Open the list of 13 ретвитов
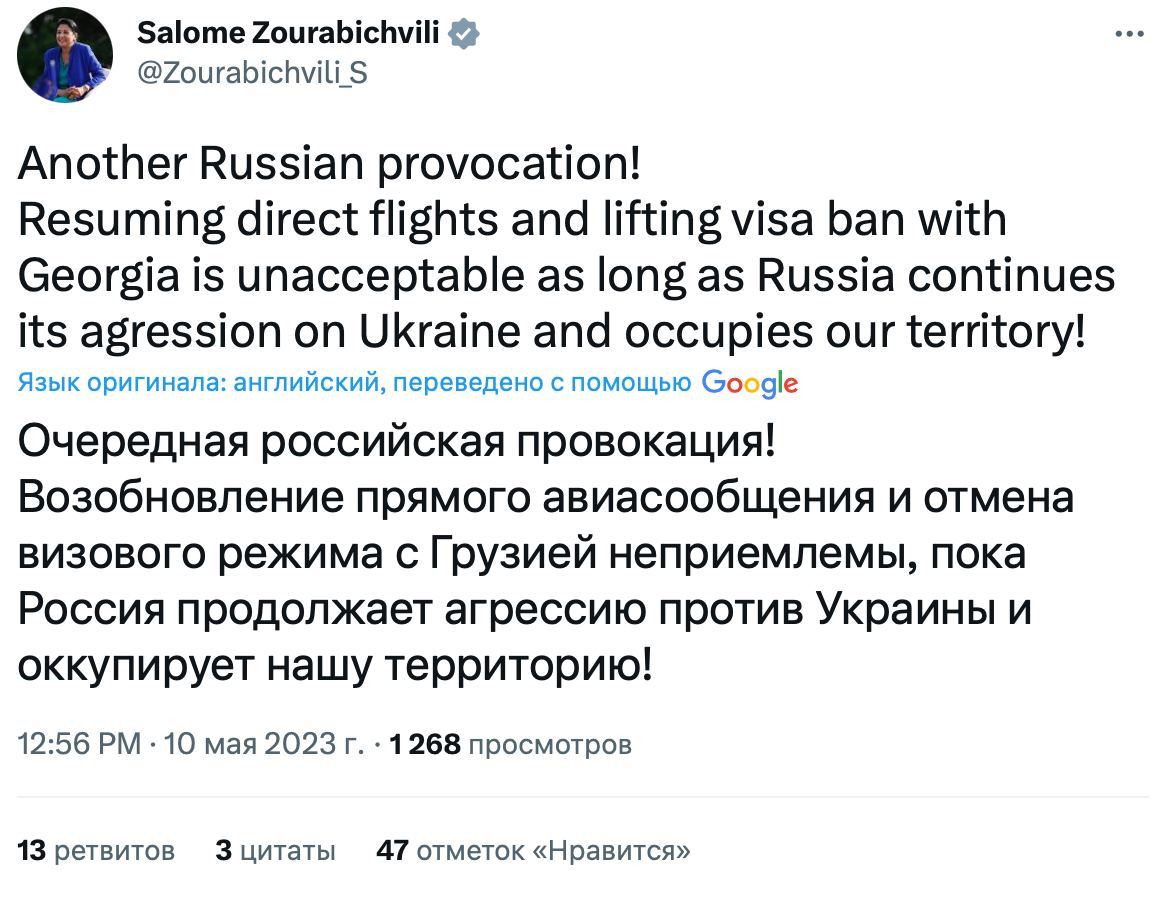Image resolution: width=1172 pixels, height=902 pixels. pyautogui.click(x=97, y=851)
